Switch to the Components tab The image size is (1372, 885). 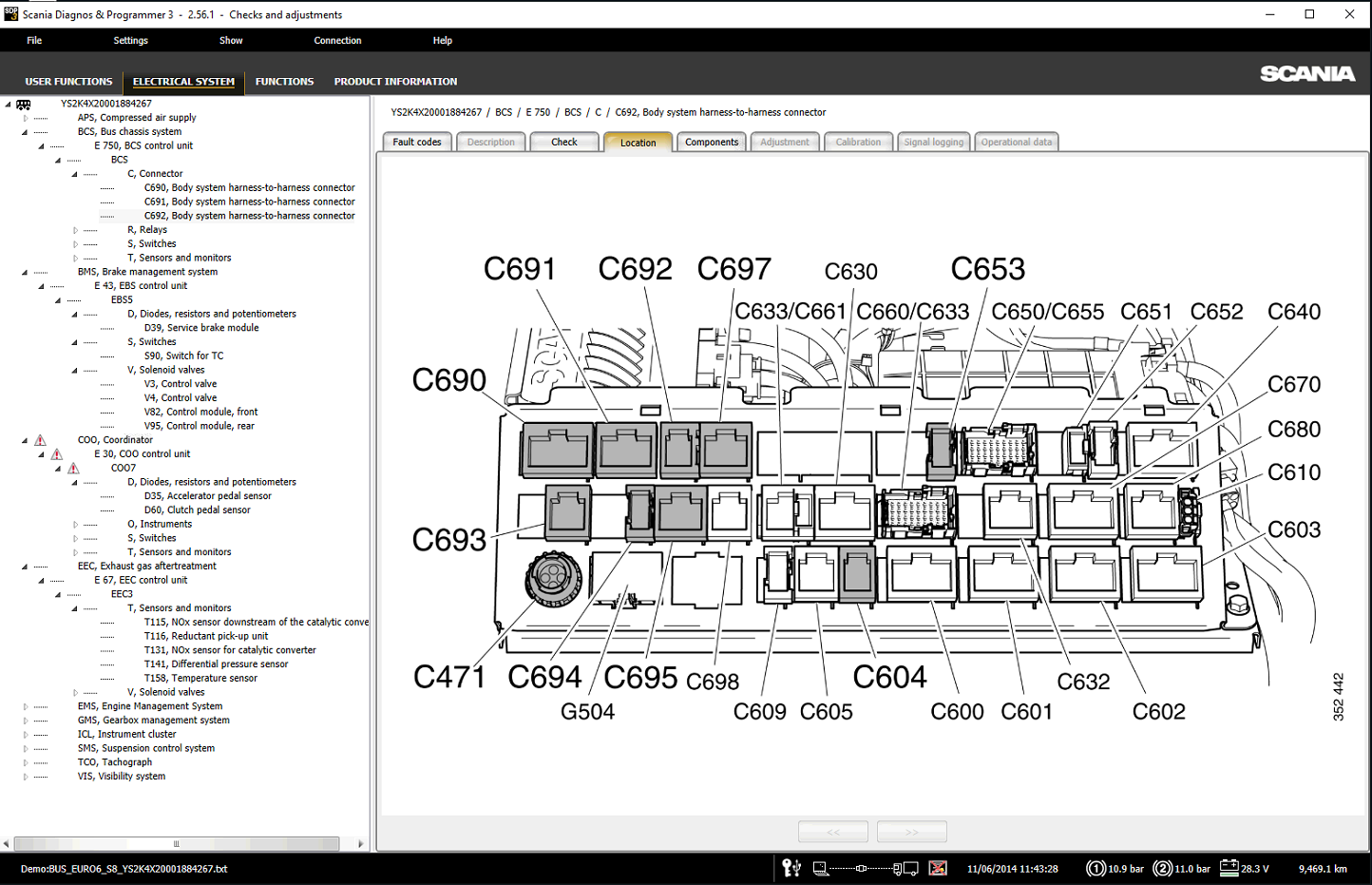(x=711, y=141)
